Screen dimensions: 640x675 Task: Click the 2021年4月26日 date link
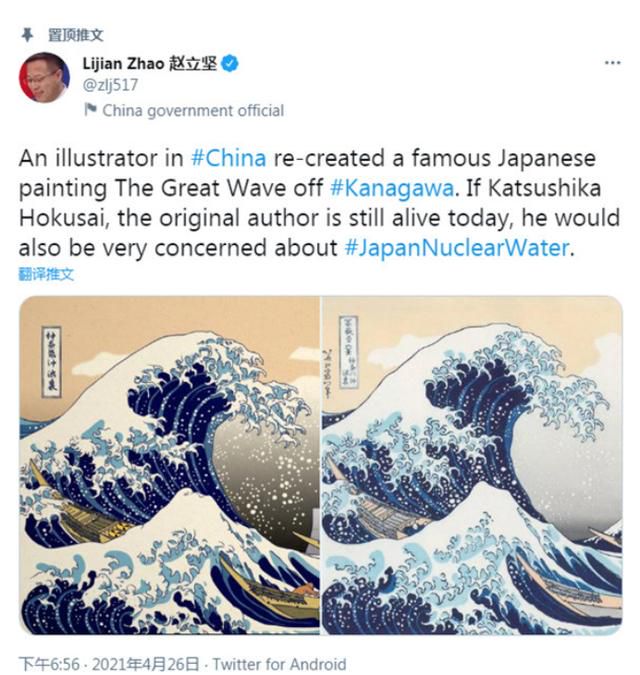click(x=145, y=663)
